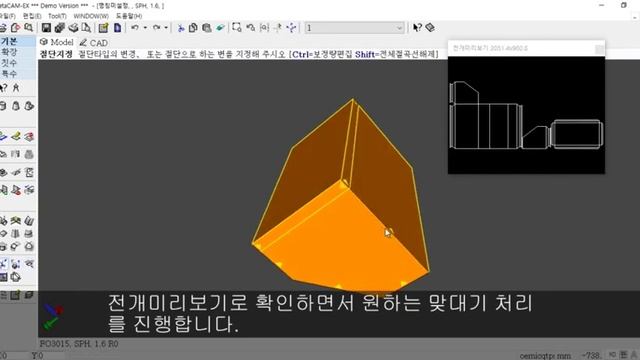Click the Cut scissors icon
640x360 pixels.
click(180, 28)
